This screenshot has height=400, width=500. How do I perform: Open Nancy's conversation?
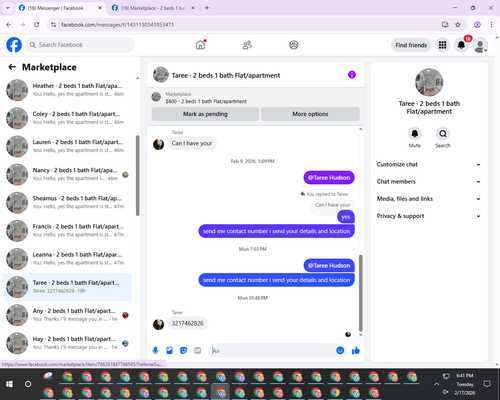(x=67, y=174)
